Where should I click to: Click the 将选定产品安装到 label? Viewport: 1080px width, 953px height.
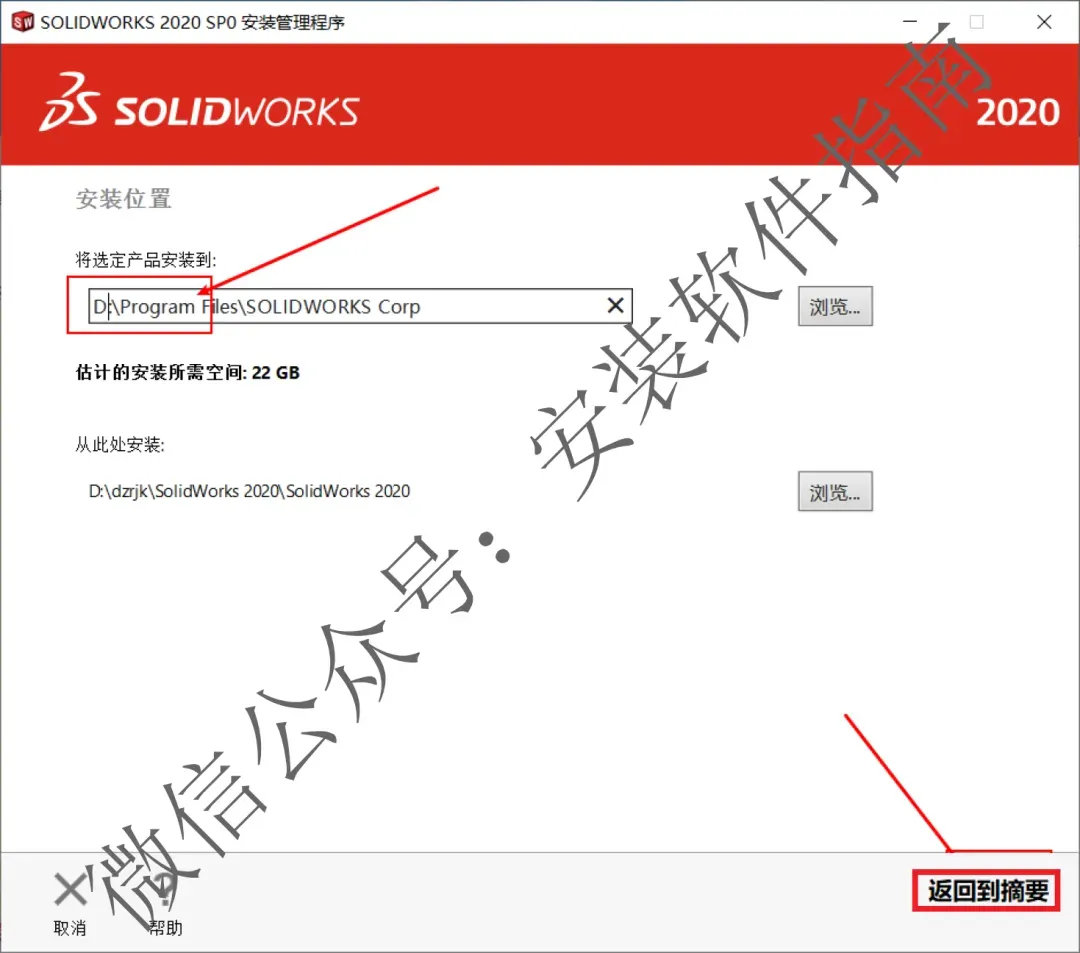[x=145, y=260]
